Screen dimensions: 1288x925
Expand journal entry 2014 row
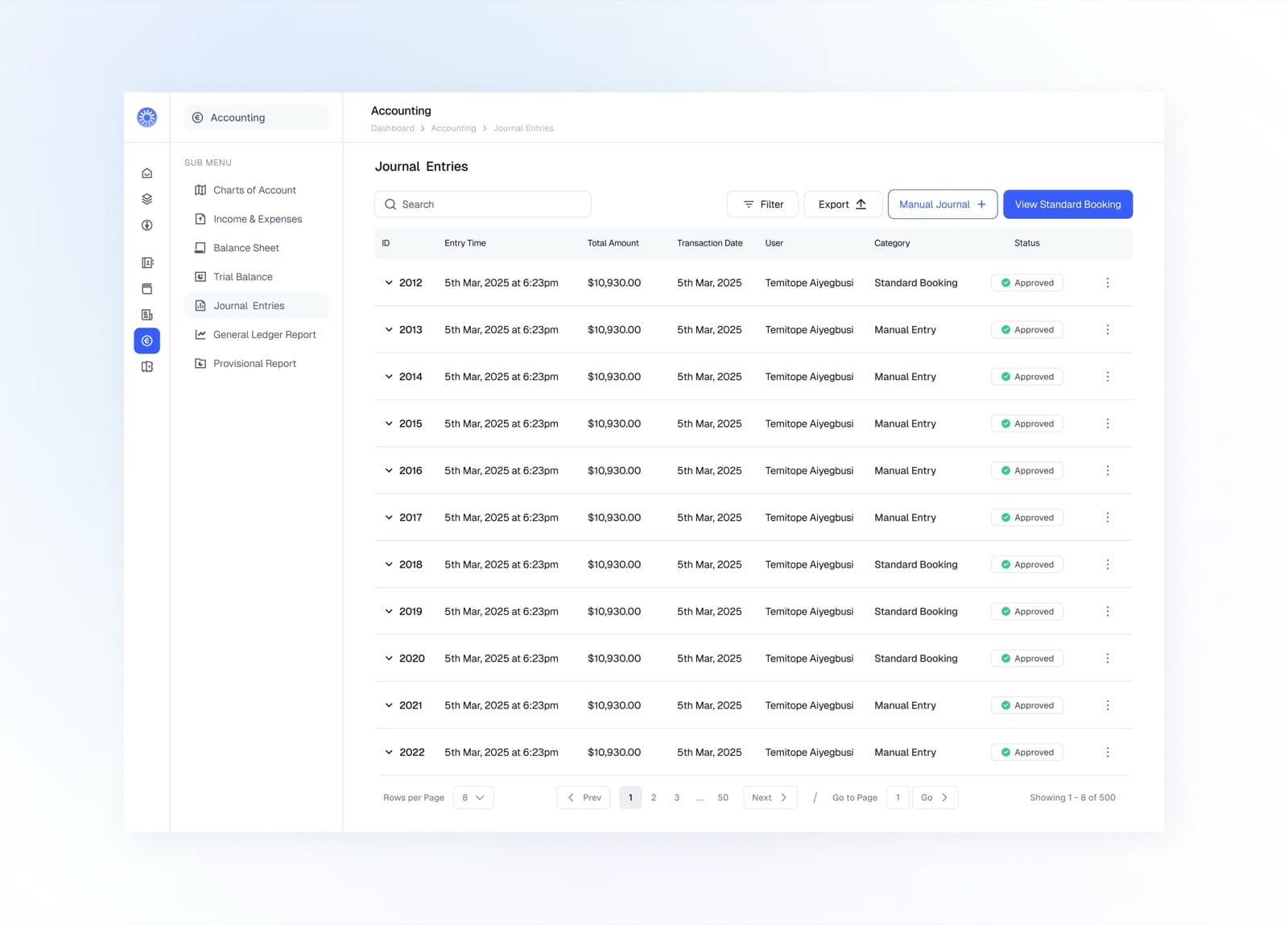(389, 377)
